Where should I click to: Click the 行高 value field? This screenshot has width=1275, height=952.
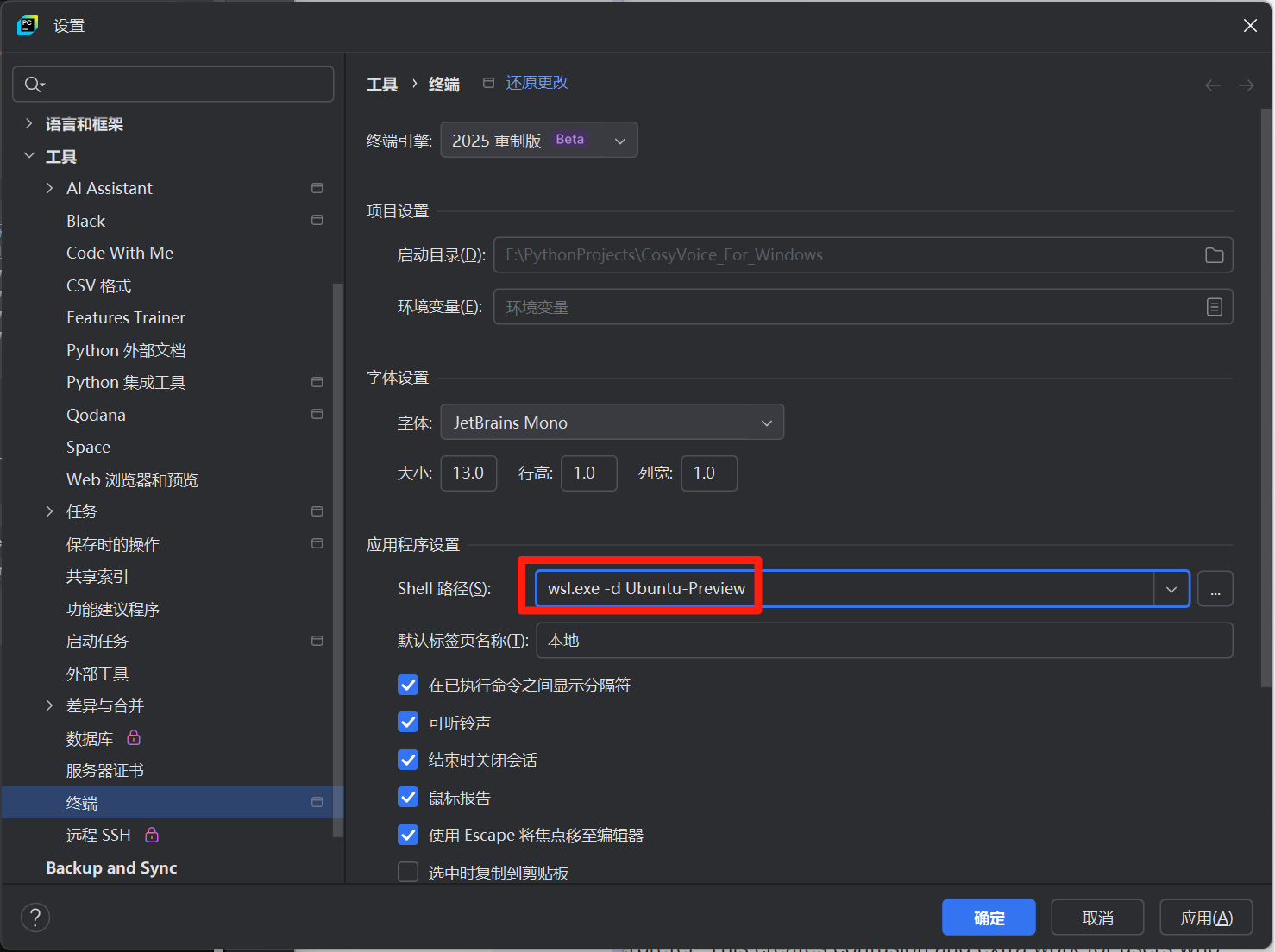pos(588,473)
